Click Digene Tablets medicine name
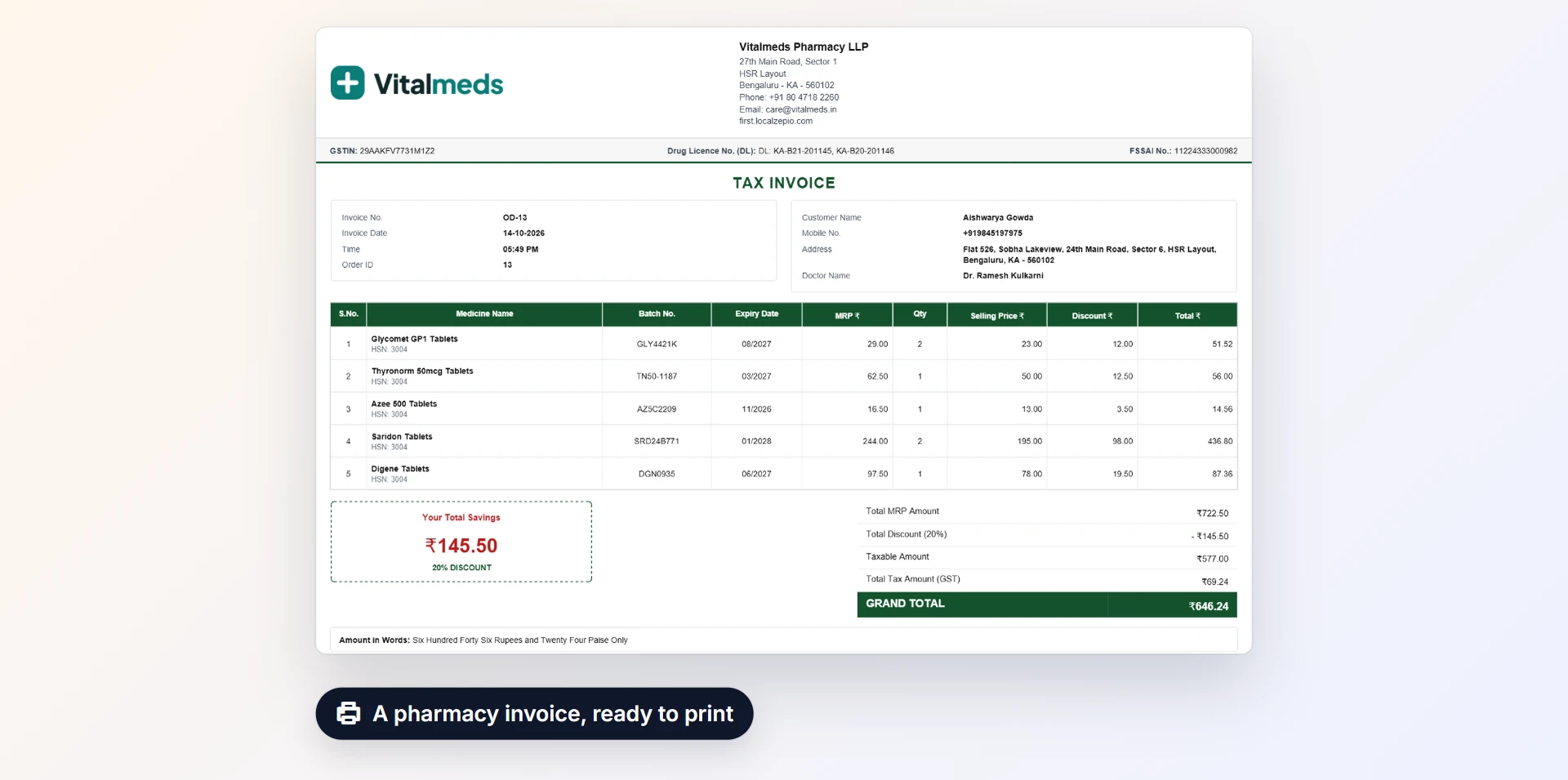Image resolution: width=1568 pixels, height=780 pixels. click(x=400, y=470)
